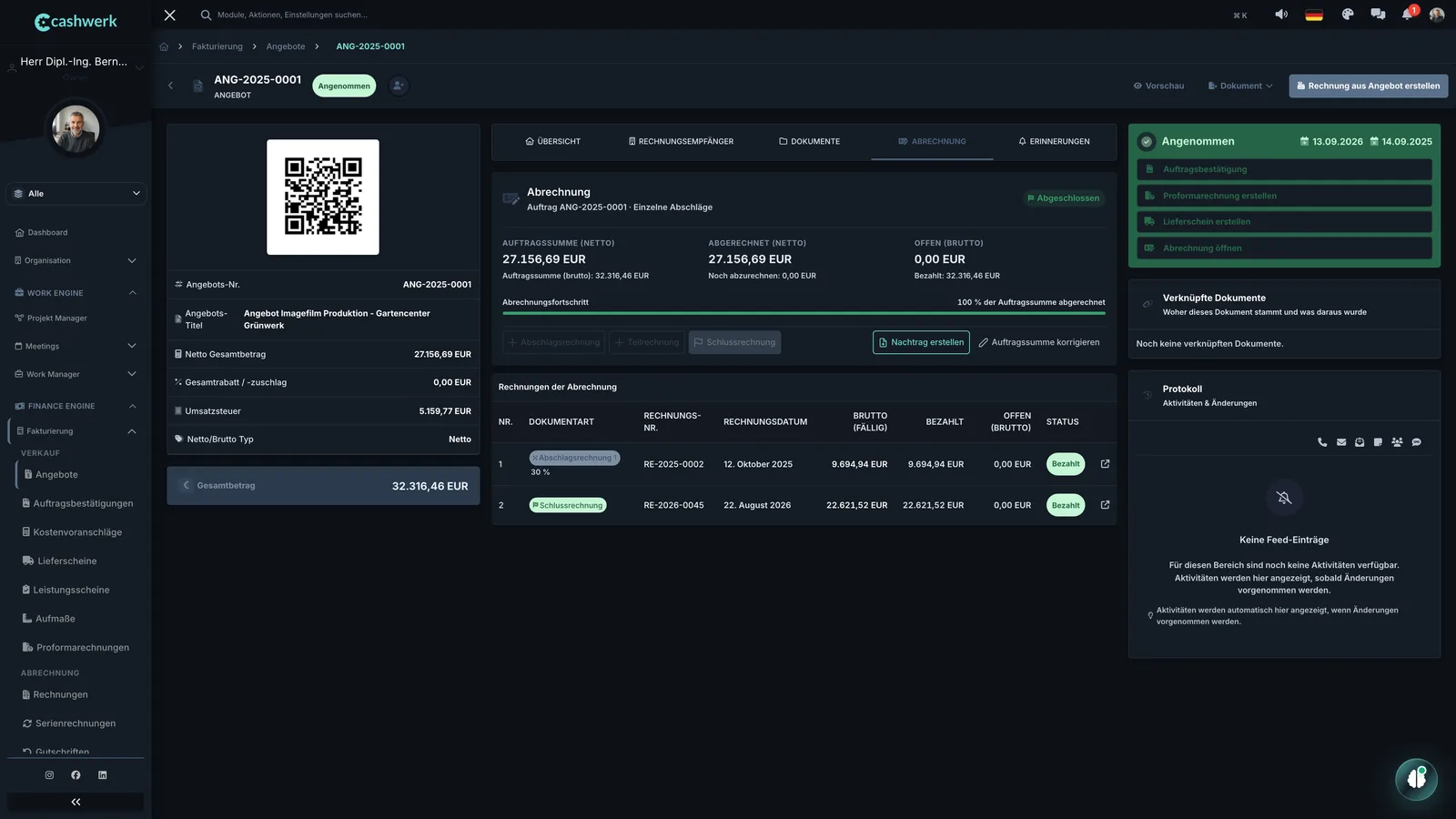Click the envelope mail icon in Protokoll panel

pyautogui.click(x=1341, y=442)
